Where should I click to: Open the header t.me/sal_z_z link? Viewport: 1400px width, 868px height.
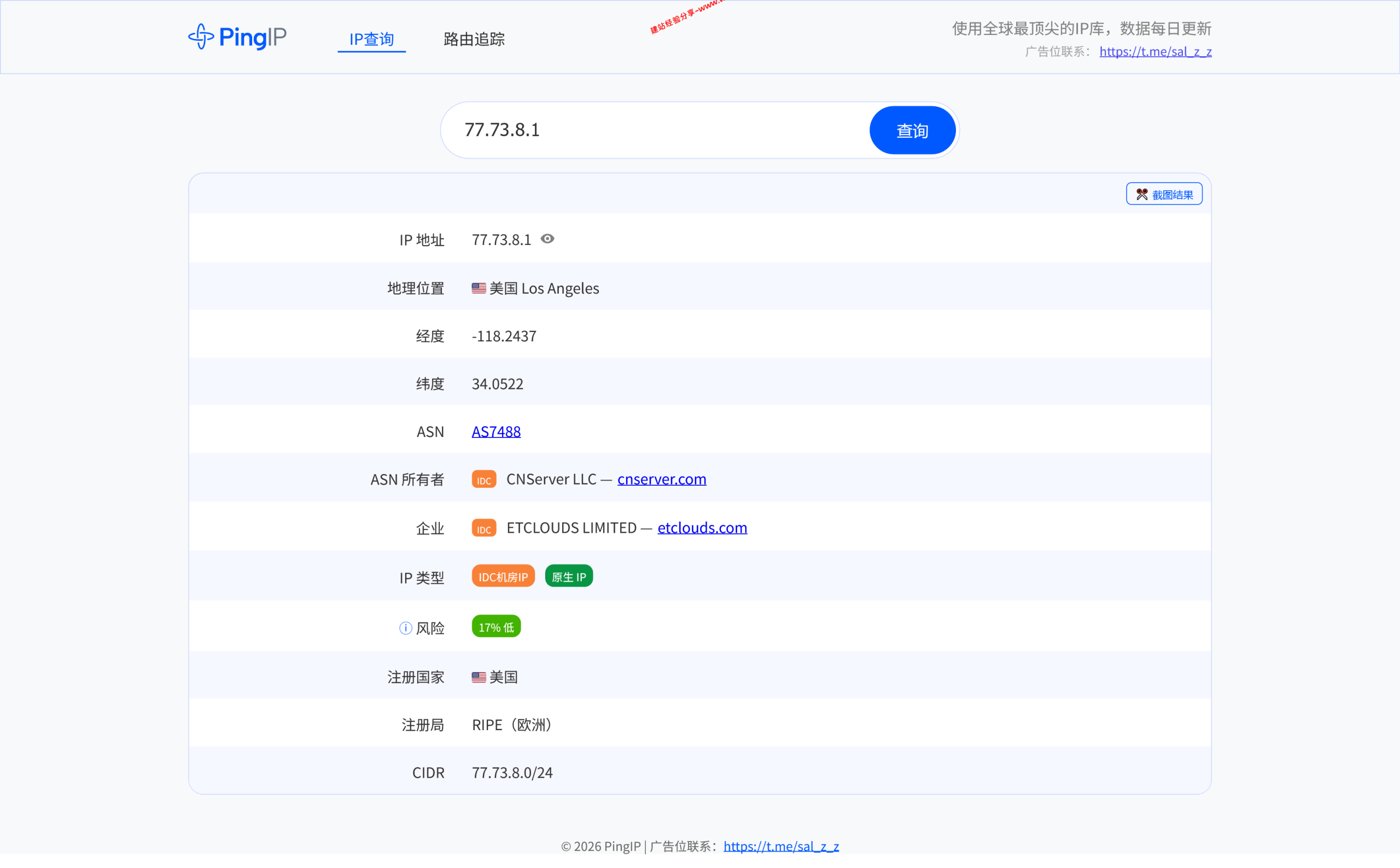[1155, 51]
